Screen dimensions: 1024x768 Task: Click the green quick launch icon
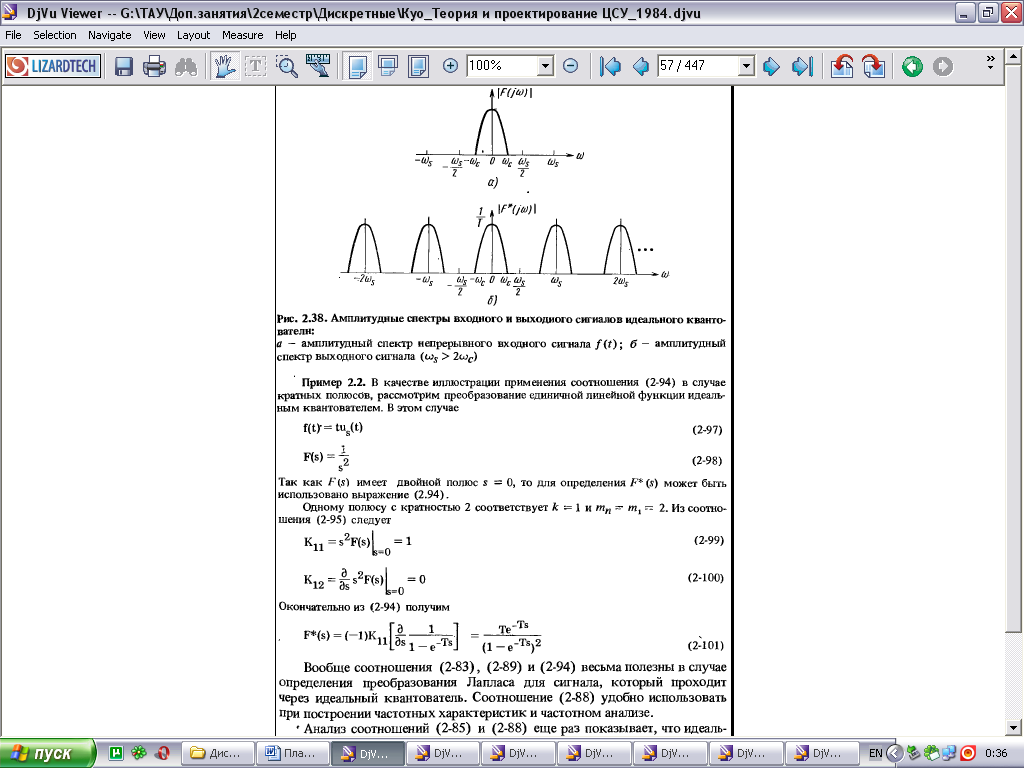click(116, 753)
